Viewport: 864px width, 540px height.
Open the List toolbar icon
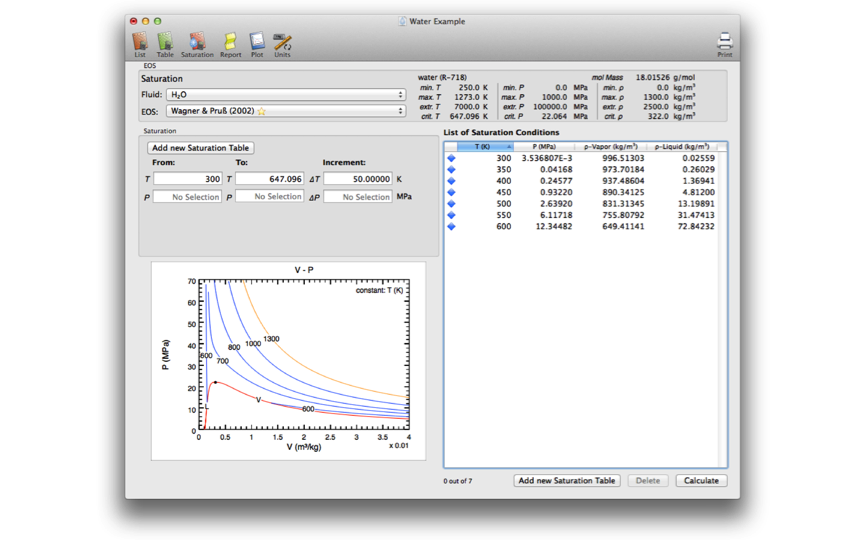140,45
